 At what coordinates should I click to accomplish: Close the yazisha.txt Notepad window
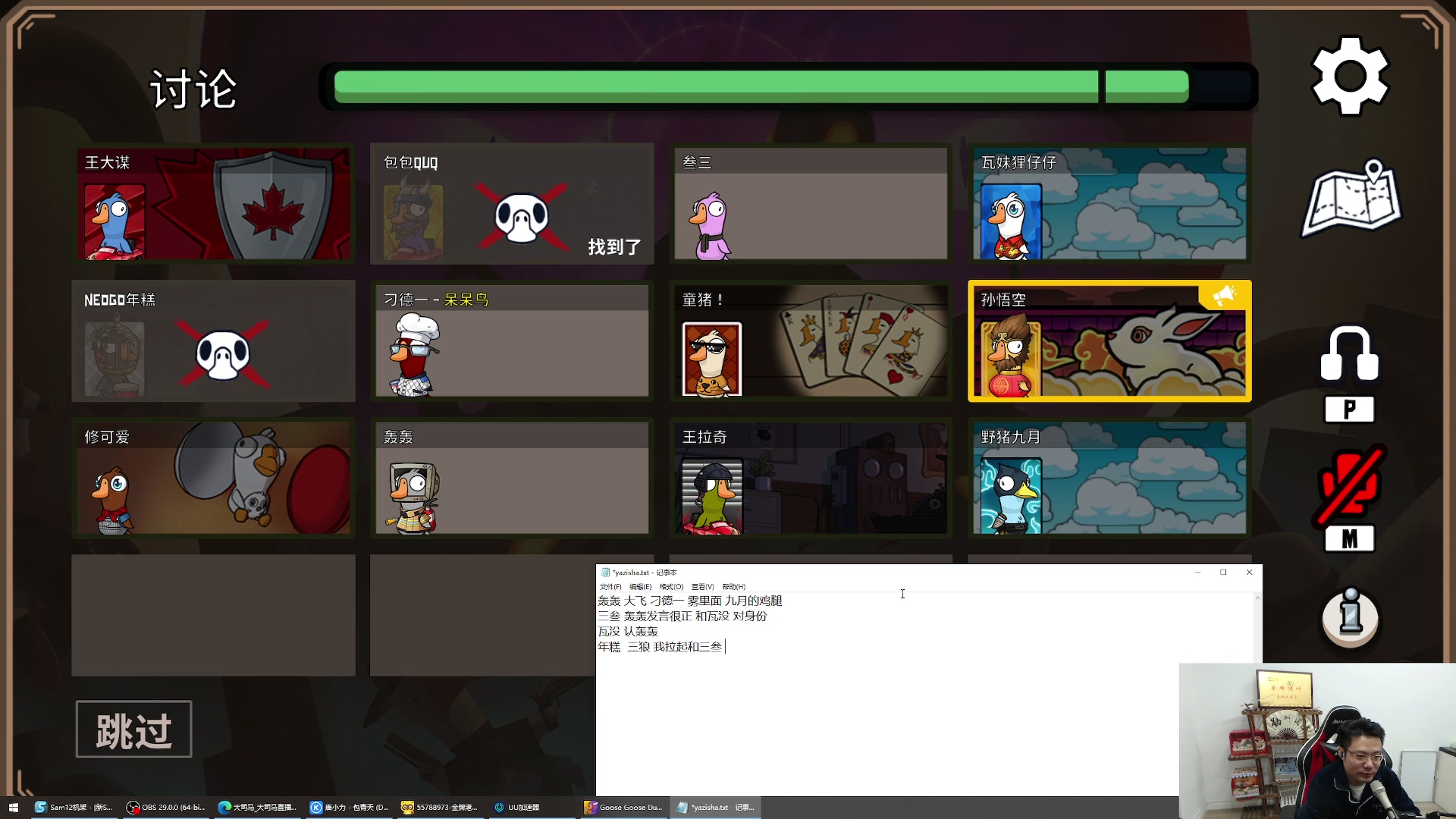click(1249, 573)
